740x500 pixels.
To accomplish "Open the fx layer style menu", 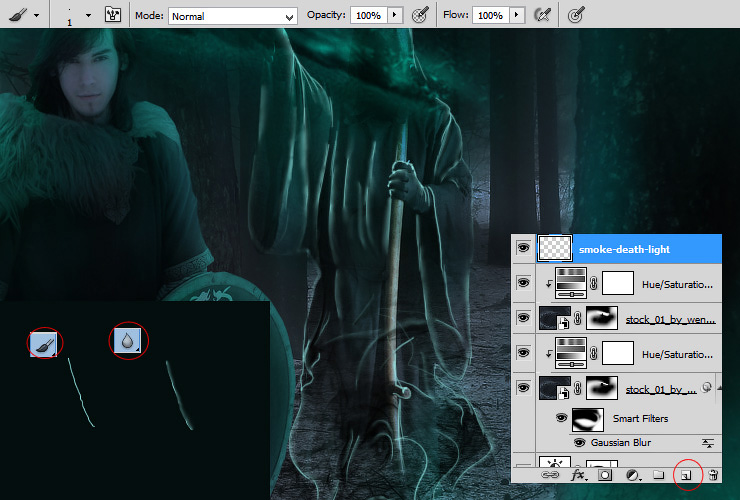I will click(x=579, y=475).
